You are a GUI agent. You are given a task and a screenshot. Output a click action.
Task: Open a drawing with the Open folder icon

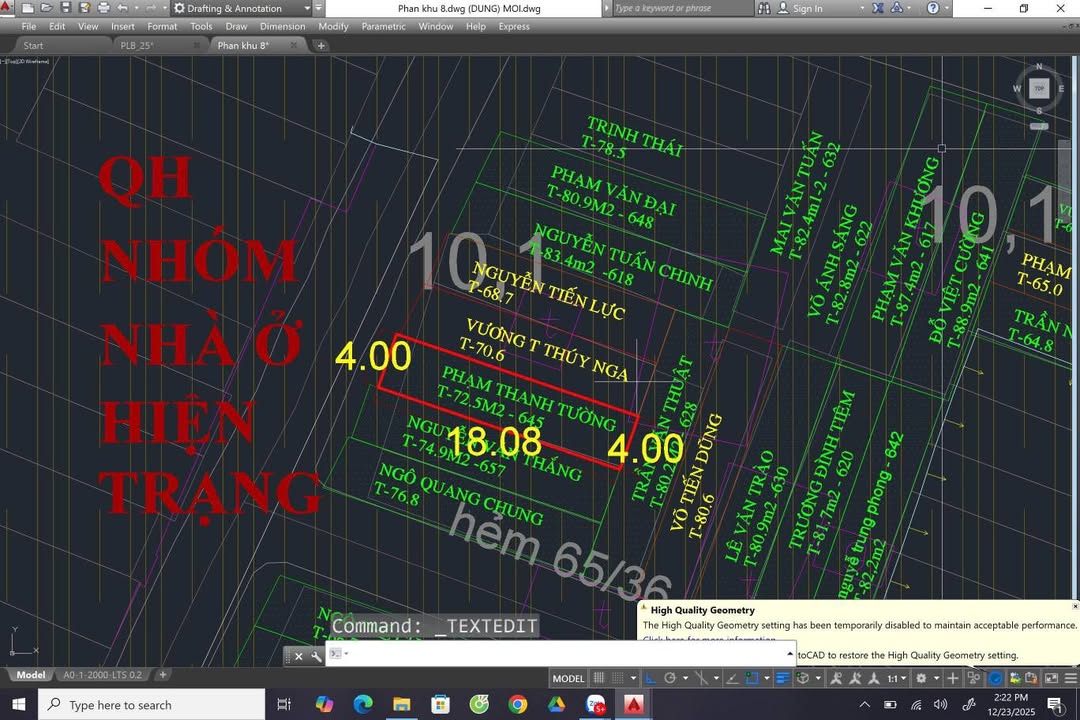[46, 8]
